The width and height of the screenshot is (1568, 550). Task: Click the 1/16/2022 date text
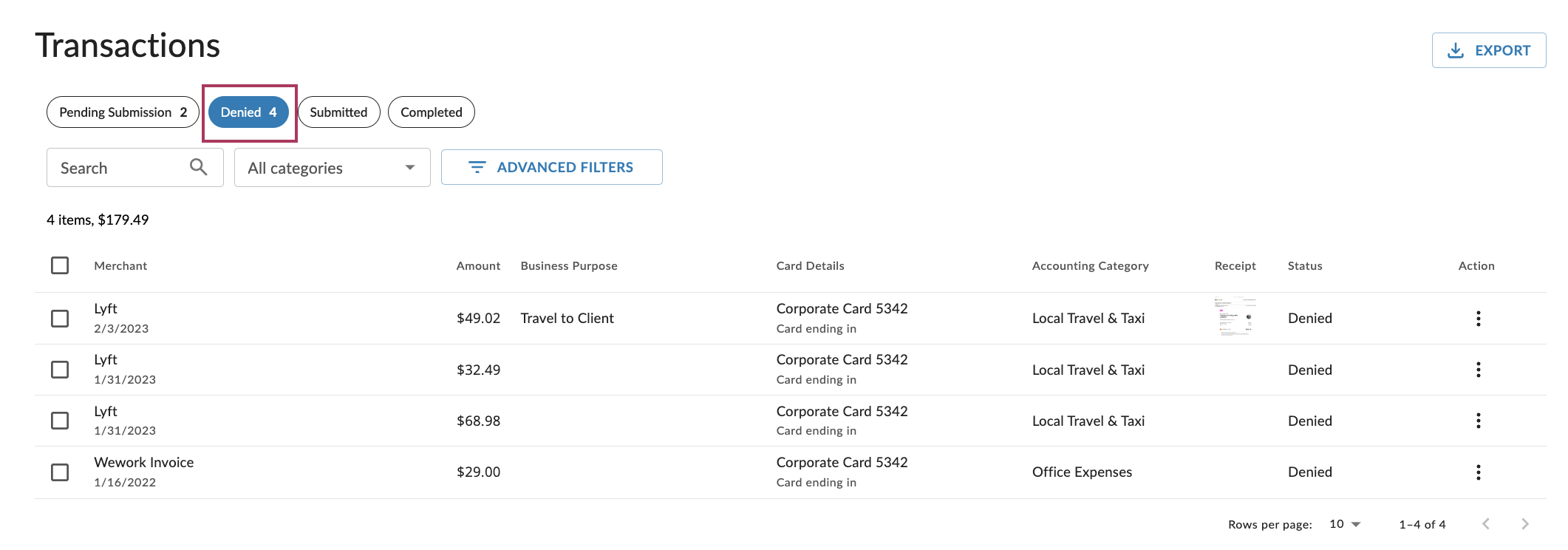click(125, 483)
